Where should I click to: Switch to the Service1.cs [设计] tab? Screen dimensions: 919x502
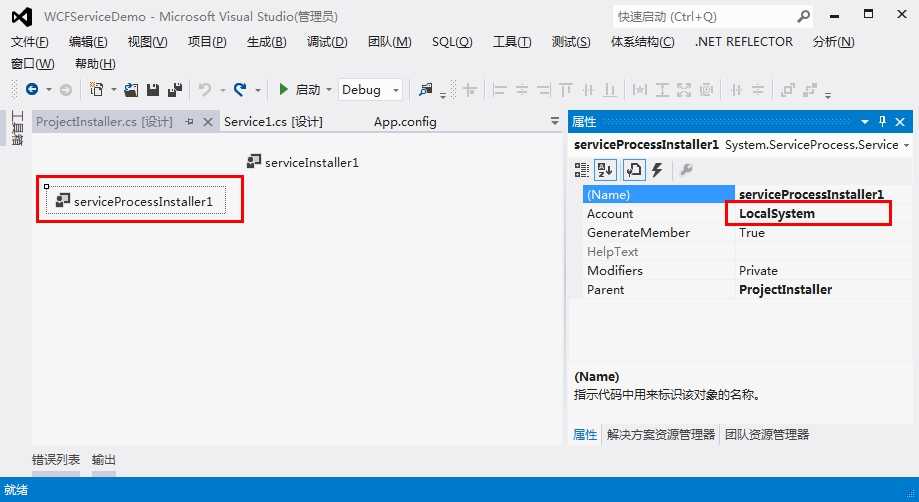[x=273, y=122]
